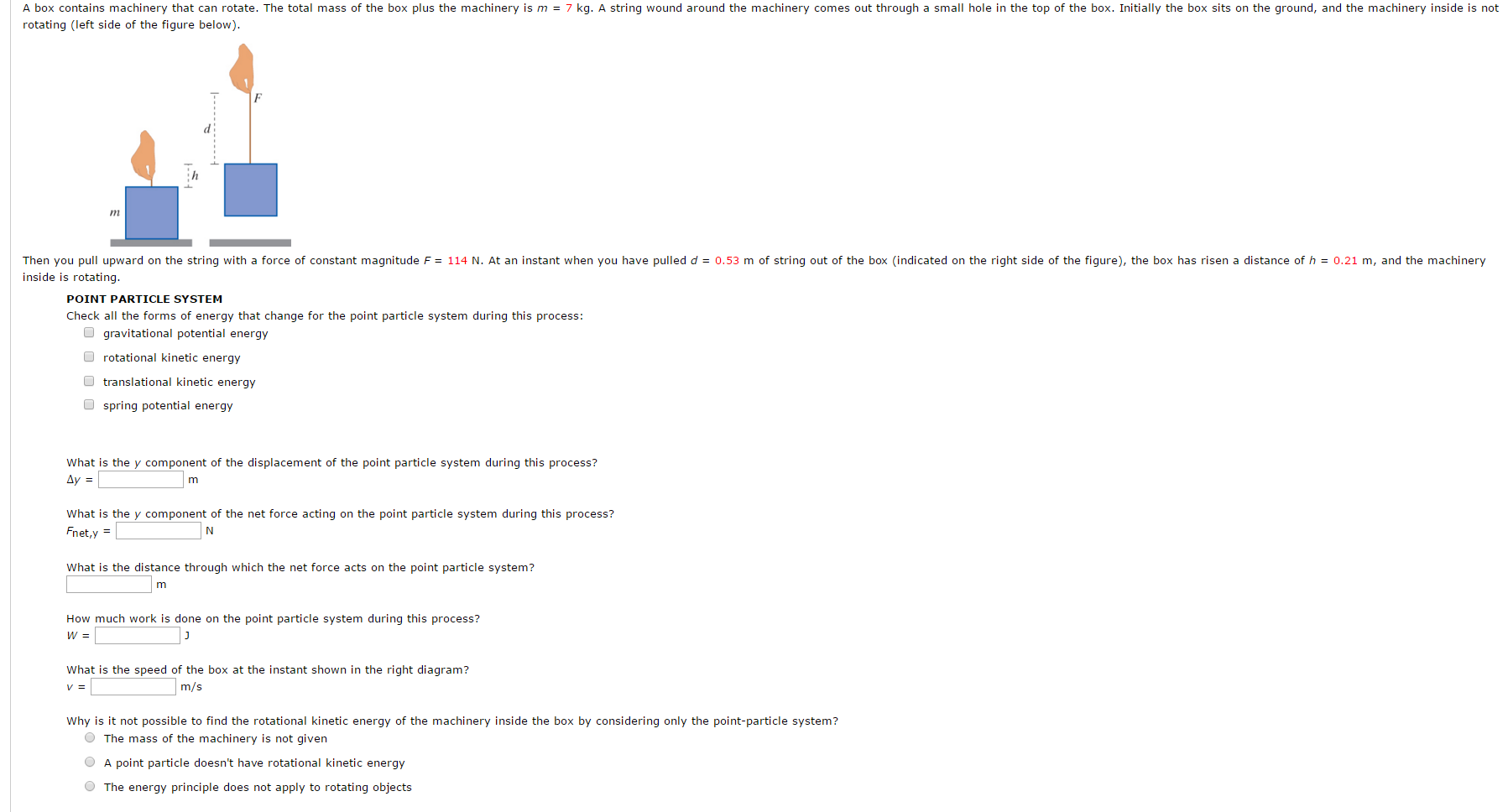The width and height of the screenshot is (1508, 812).
Task: Check the spring potential energy box
Action: click(x=89, y=404)
